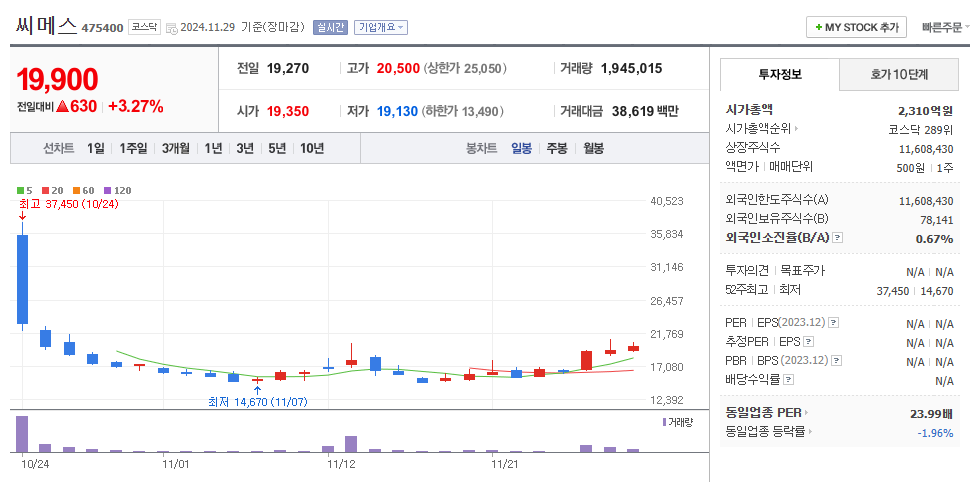Click the 고가 value 20,500
The width and height of the screenshot is (978, 482).
point(398,69)
